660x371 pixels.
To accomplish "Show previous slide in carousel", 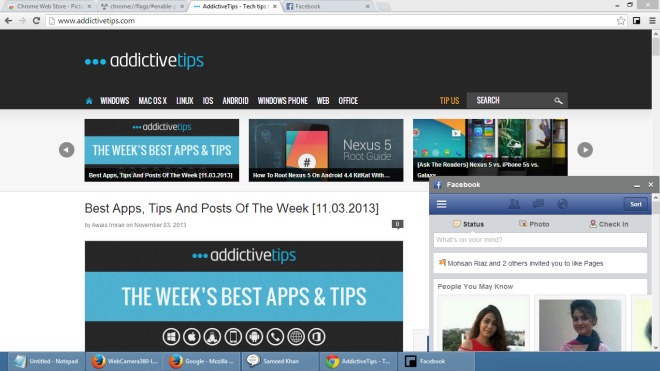I will [x=67, y=150].
